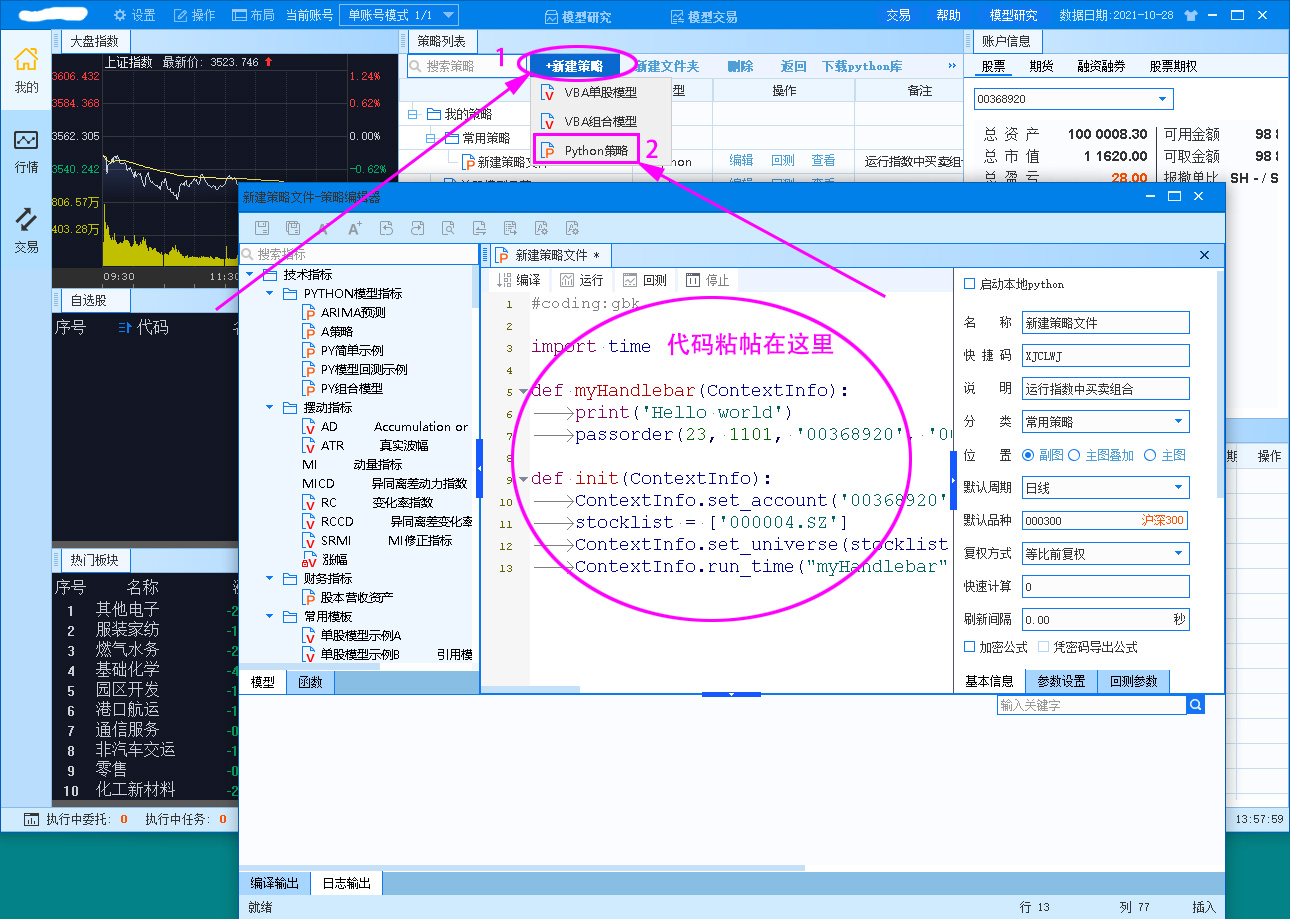Choose Python策略 from the new strategy menu
The image size is (1290, 919).
[x=587, y=150]
